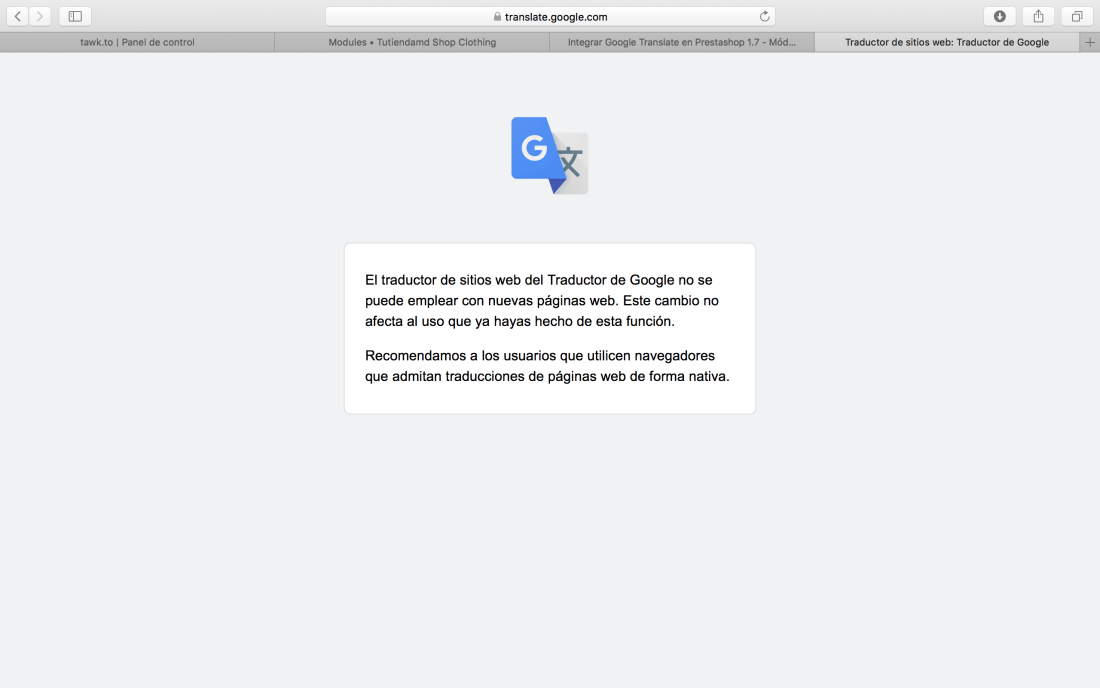The width and height of the screenshot is (1100, 688).
Task: Go forward to the next page
Action: pyautogui.click(x=40, y=16)
